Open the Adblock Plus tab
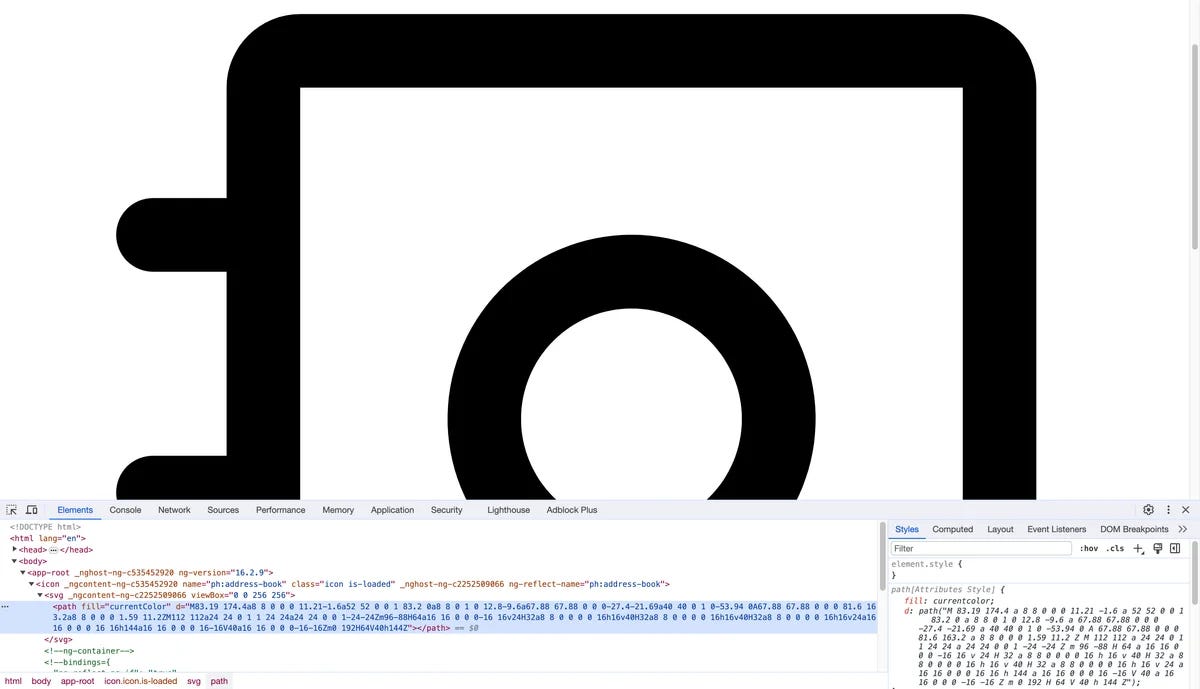The image size is (1200, 689). 572,510
